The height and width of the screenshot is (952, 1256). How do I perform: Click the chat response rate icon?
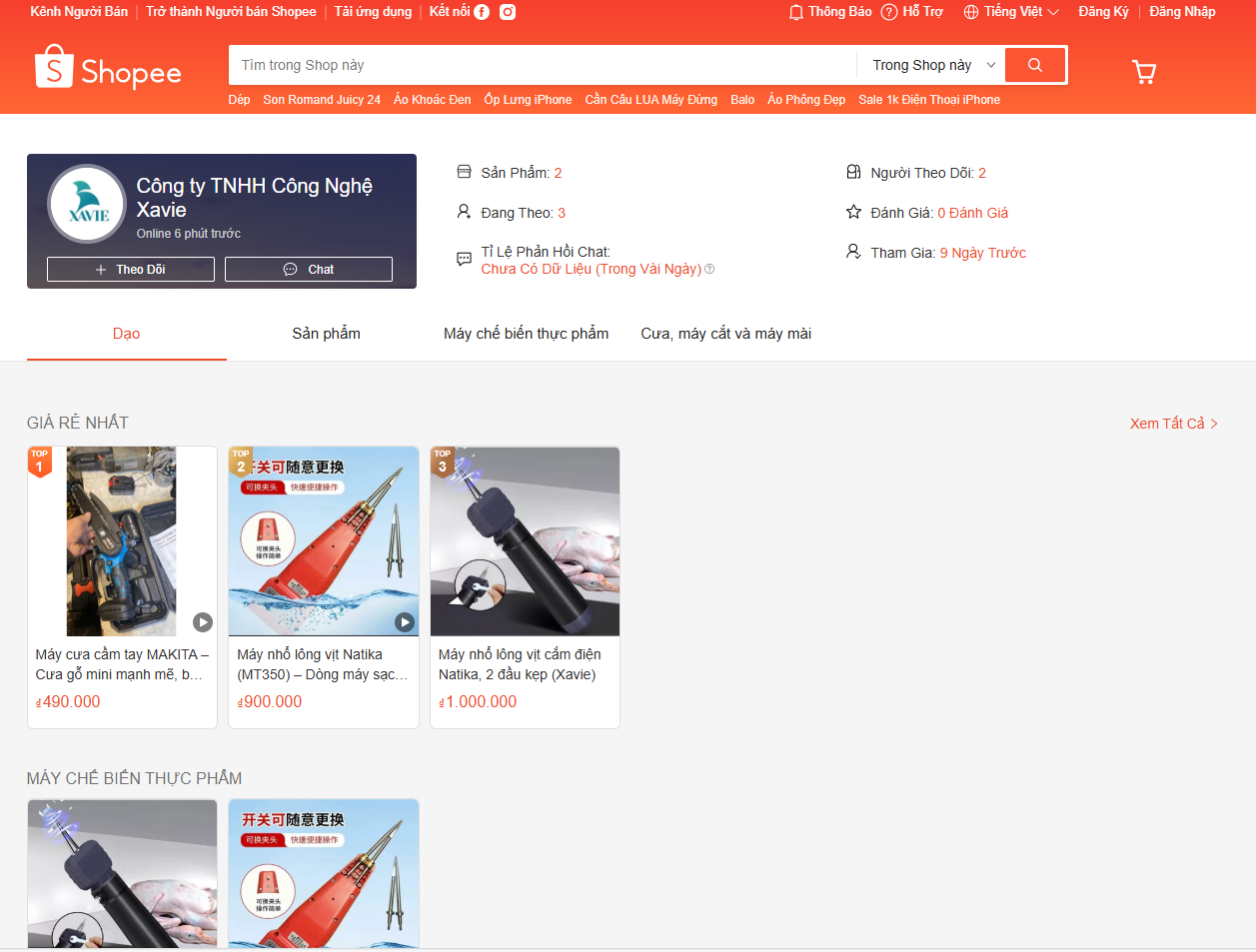(x=464, y=260)
